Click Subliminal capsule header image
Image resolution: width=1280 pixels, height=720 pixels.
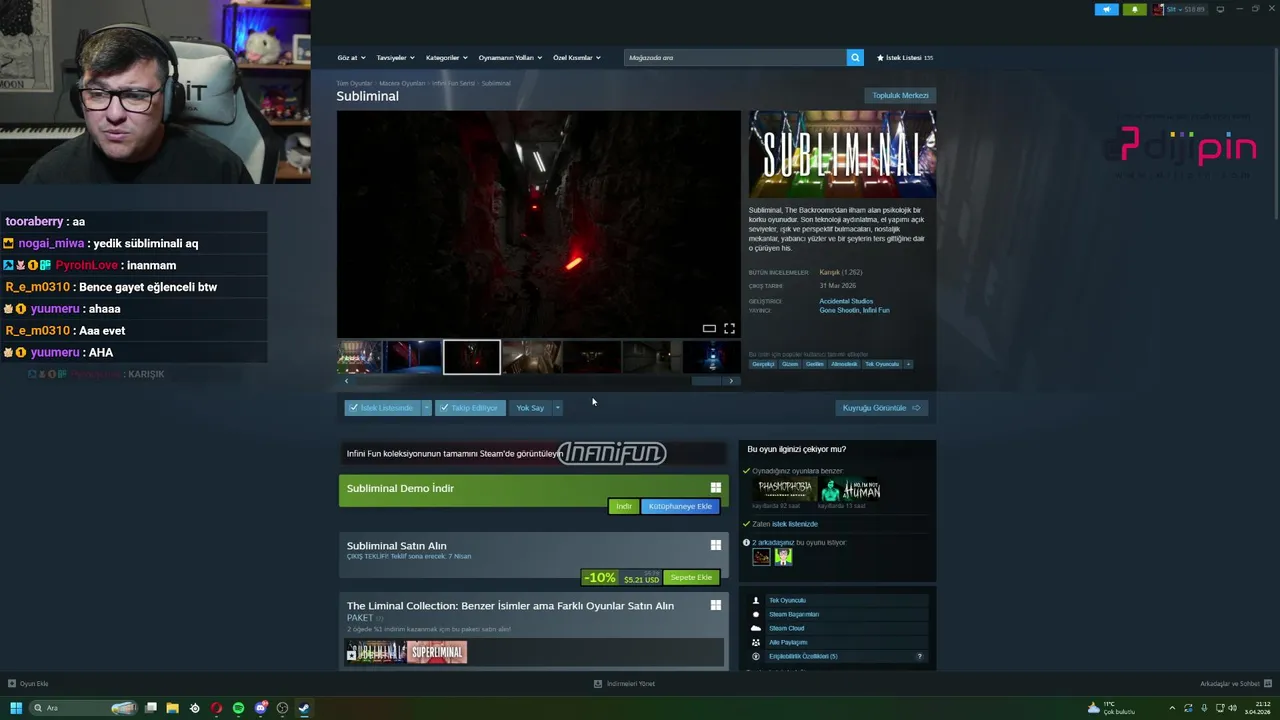coord(842,154)
